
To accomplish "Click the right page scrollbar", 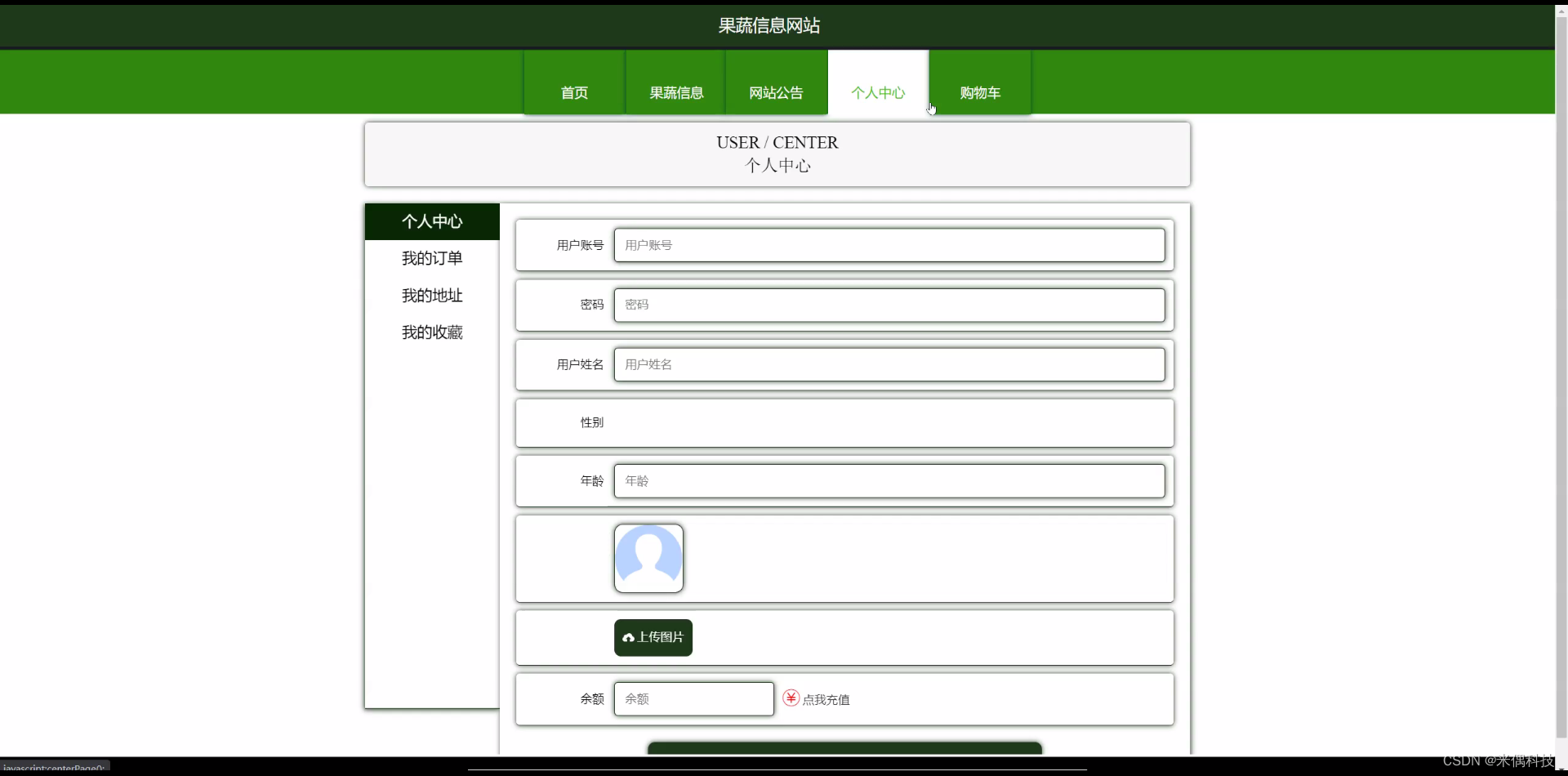I will pos(1561,388).
